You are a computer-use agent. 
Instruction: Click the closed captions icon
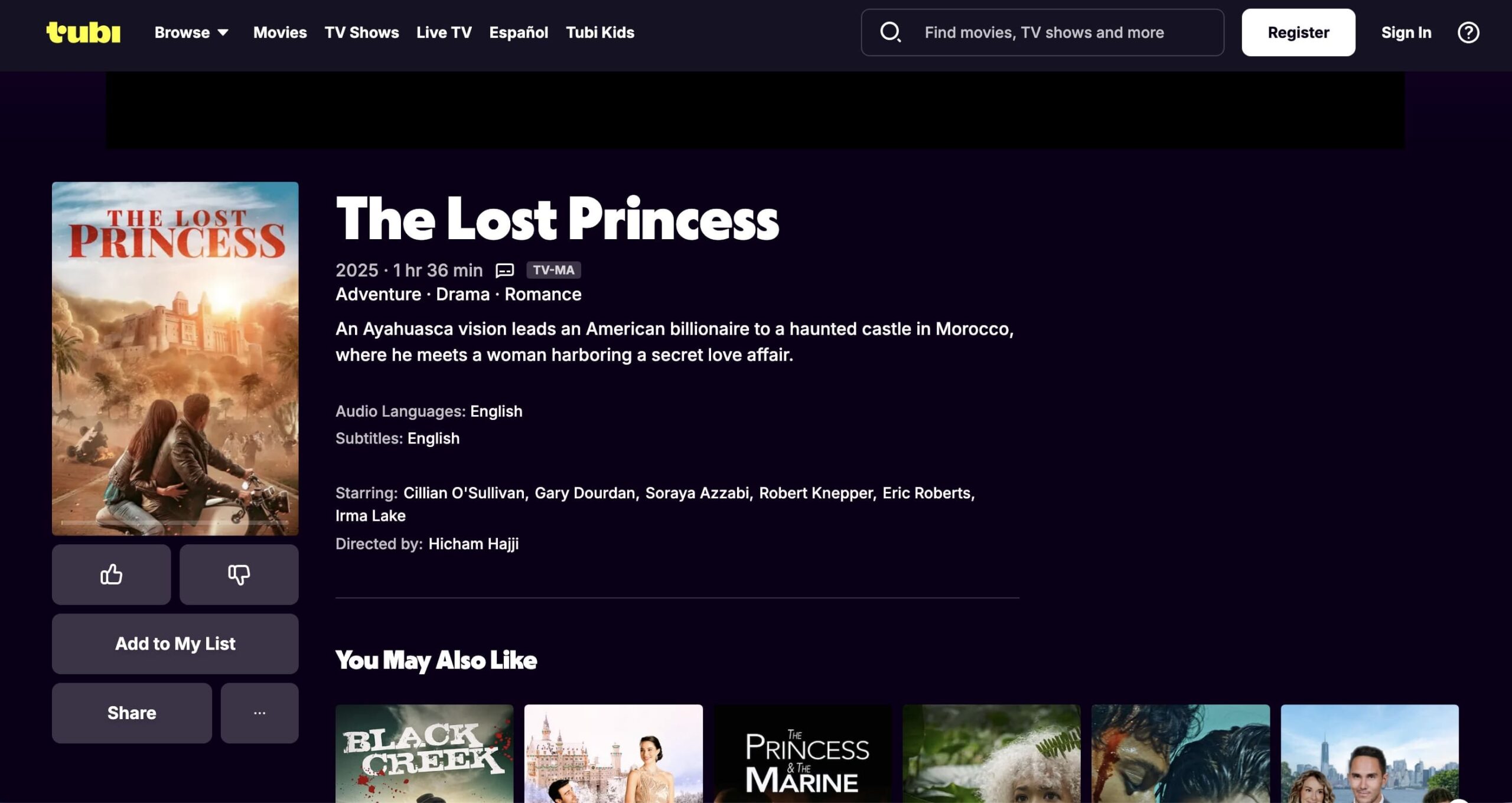pyautogui.click(x=504, y=270)
